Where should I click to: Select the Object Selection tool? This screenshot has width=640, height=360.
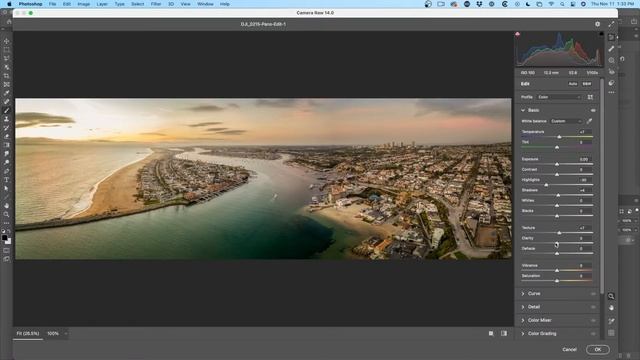pos(7,67)
